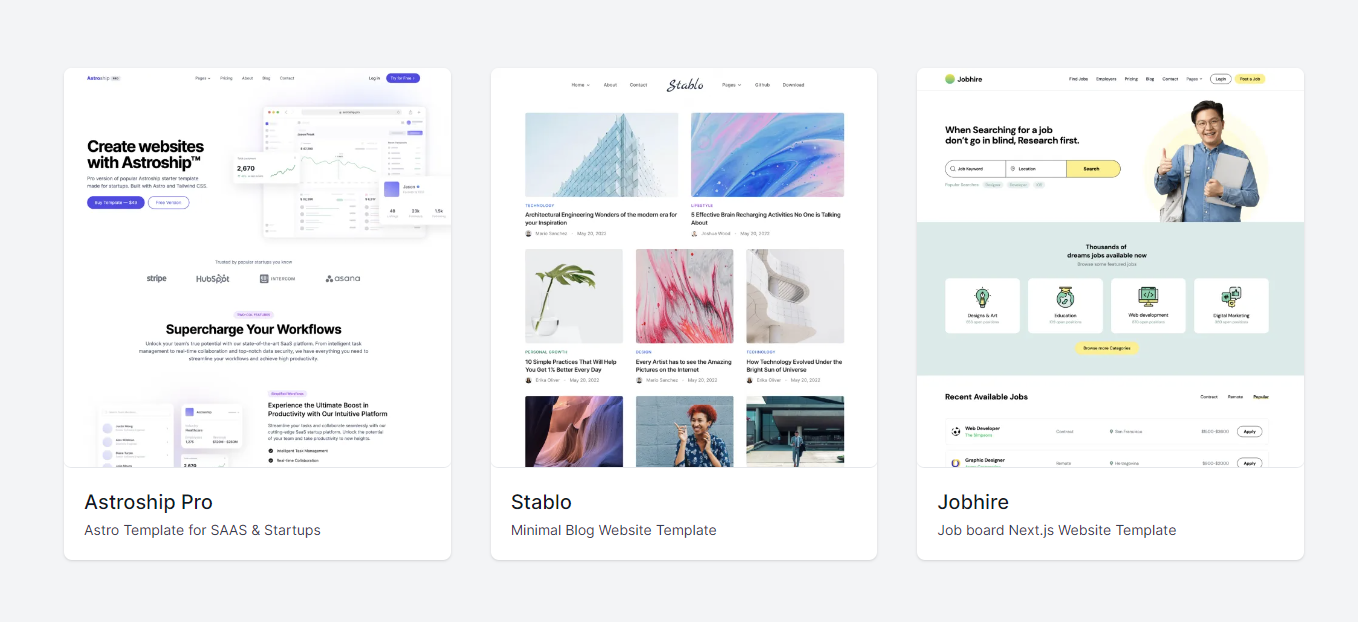Screen dimensions: 1358x622
Task: Switch to Remote jobs tab
Action: [x=1236, y=397]
